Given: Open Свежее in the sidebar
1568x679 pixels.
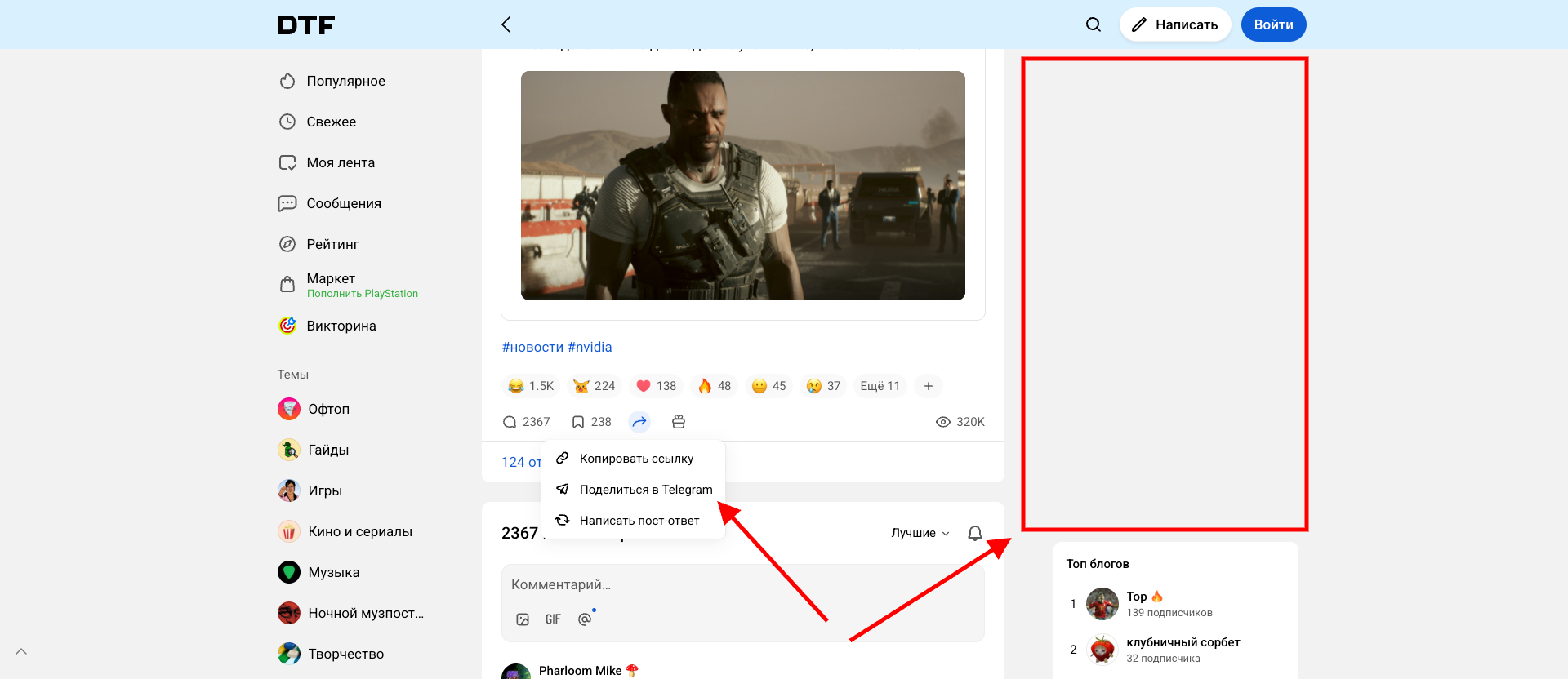Looking at the screenshot, I should [318, 122].
